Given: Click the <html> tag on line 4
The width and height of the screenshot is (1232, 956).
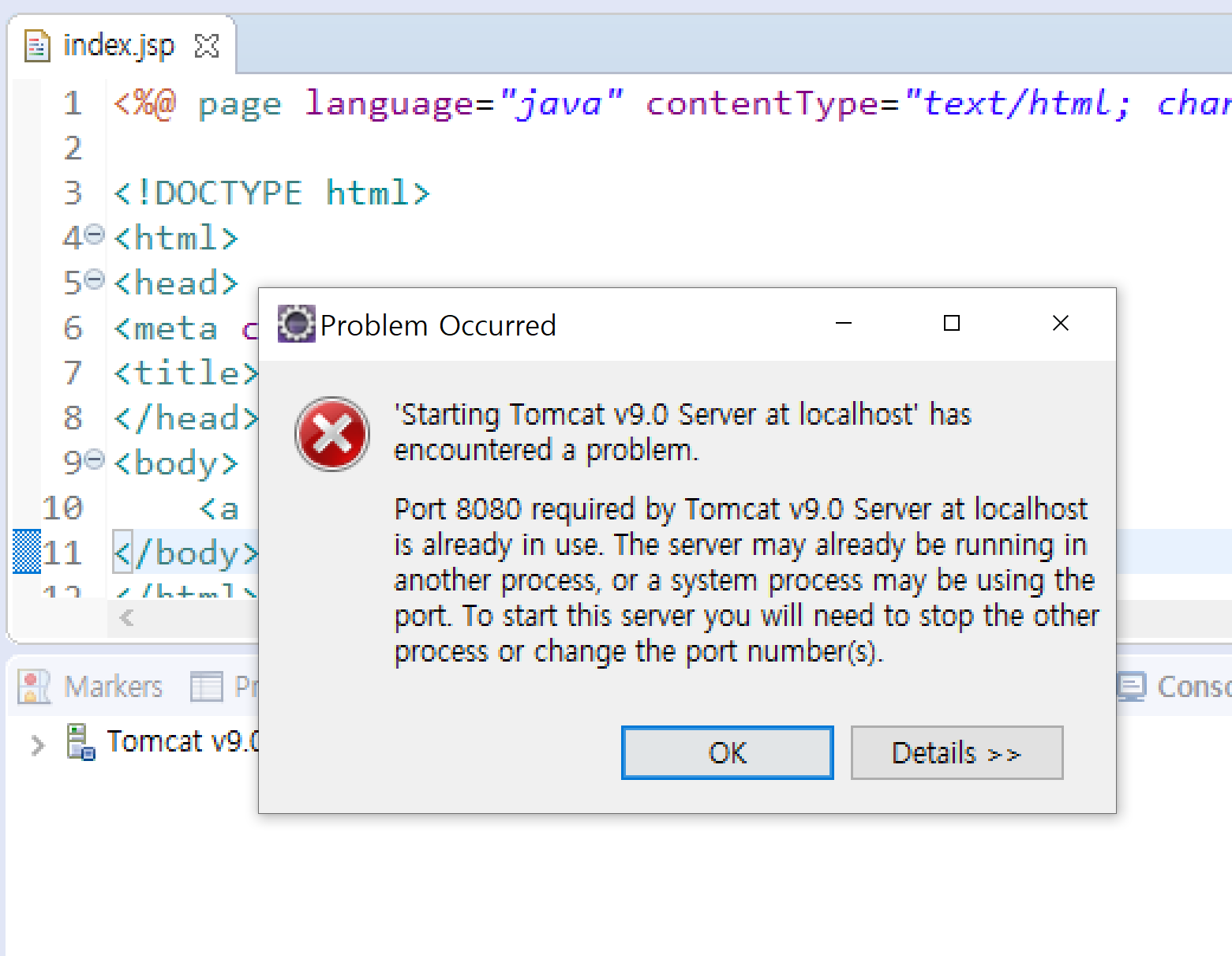Looking at the screenshot, I should 175,238.
